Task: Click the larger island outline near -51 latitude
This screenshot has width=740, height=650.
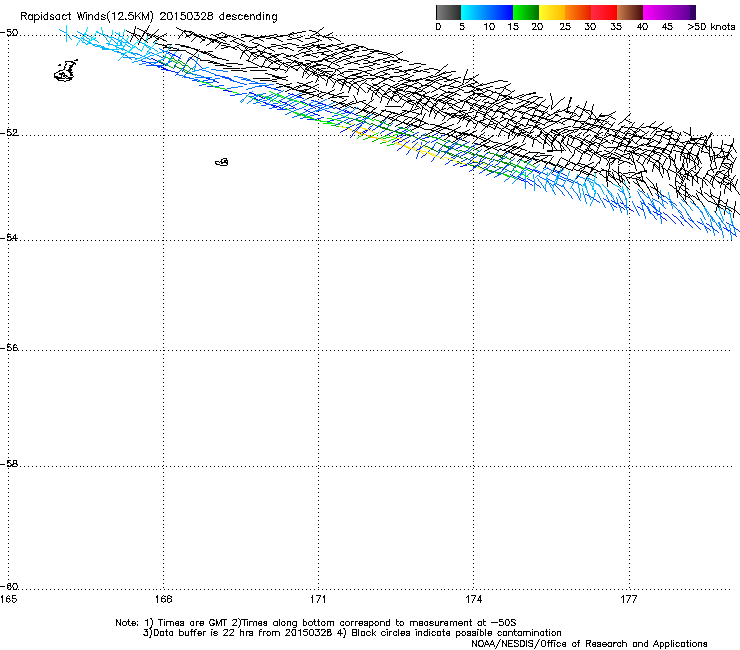Action: [66, 71]
